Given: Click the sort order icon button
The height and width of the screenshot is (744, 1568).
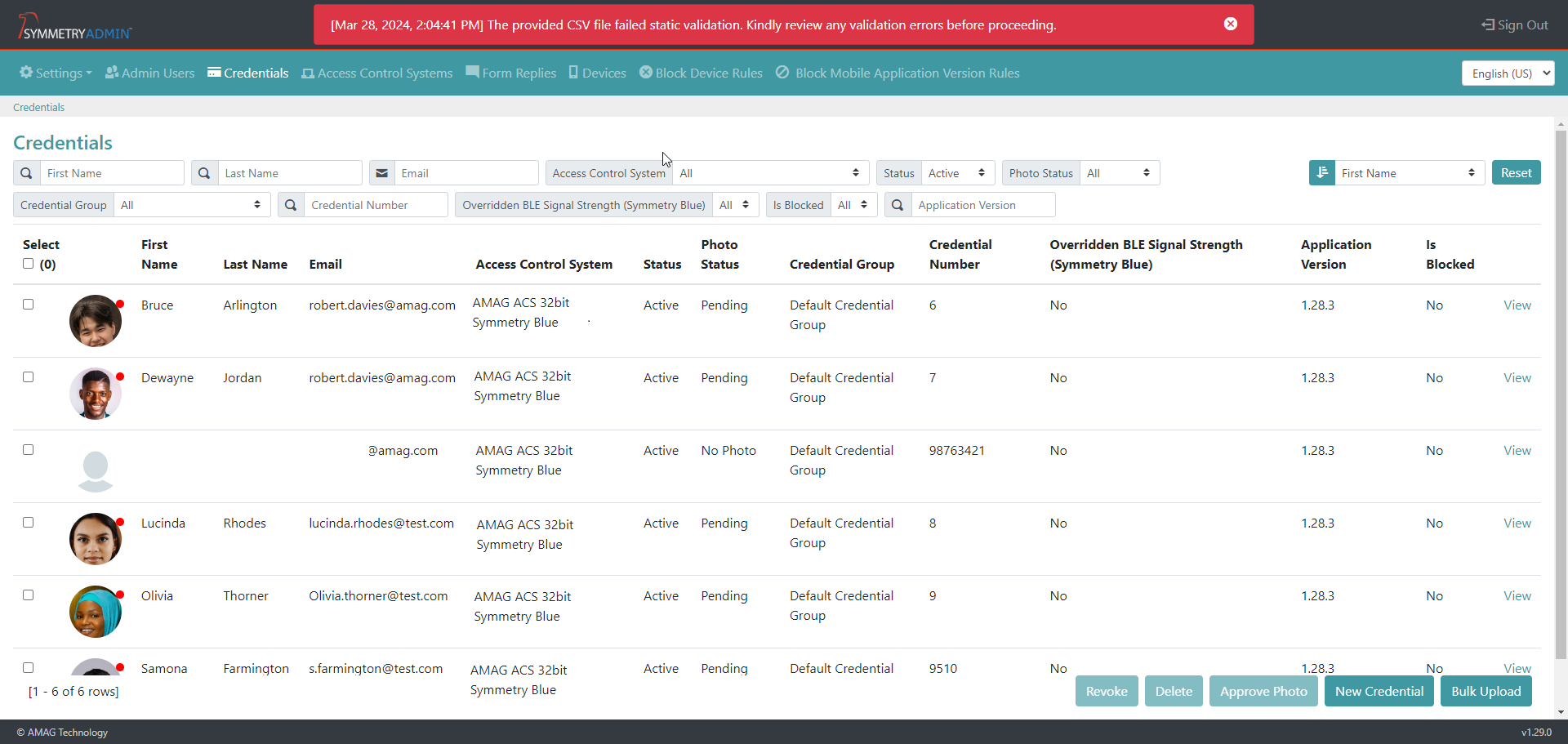Looking at the screenshot, I should pos(1321,173).
